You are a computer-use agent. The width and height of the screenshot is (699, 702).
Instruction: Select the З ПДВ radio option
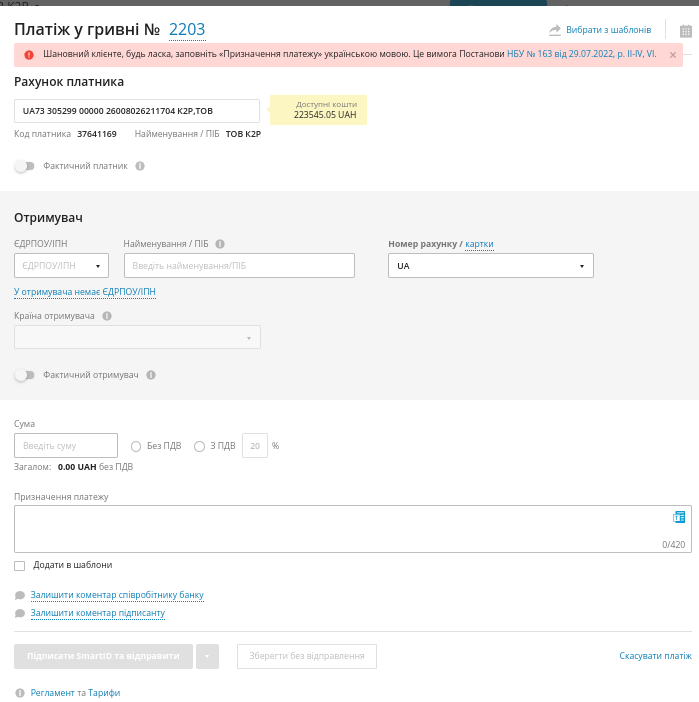(199, 446)
